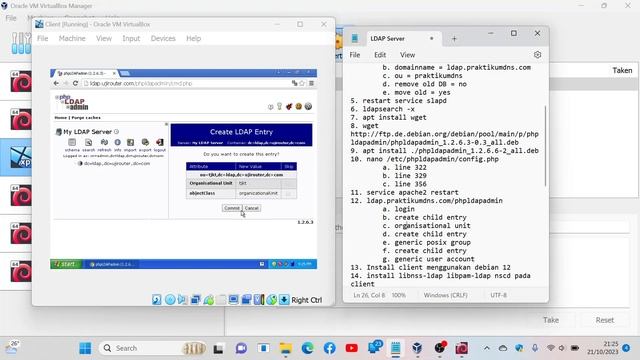Screen dimensions: 640x360
Task: Click the VirtualBox audio status icon
Action: pos(182,300)
